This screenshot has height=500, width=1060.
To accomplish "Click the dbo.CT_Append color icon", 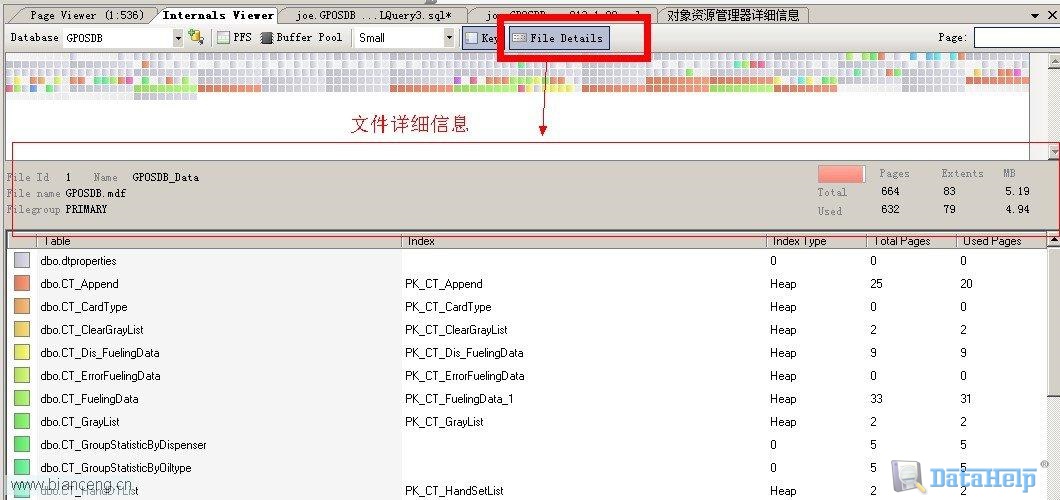I will click(x=22, y=284).
